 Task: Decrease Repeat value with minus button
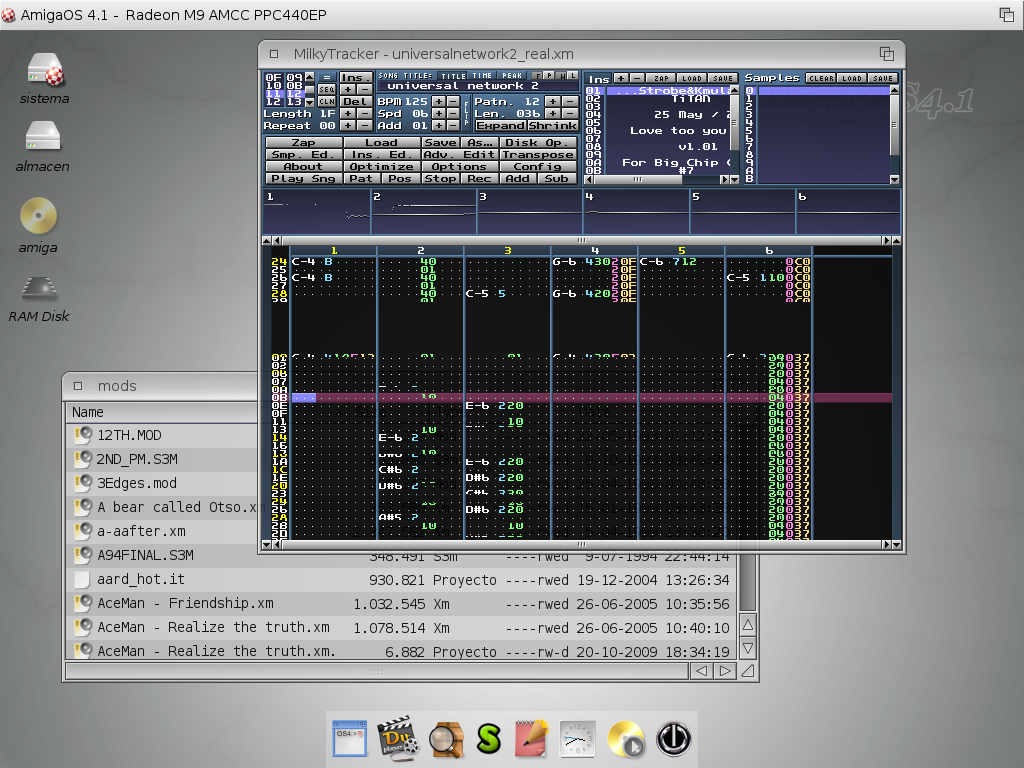click(x=365, y=125)
